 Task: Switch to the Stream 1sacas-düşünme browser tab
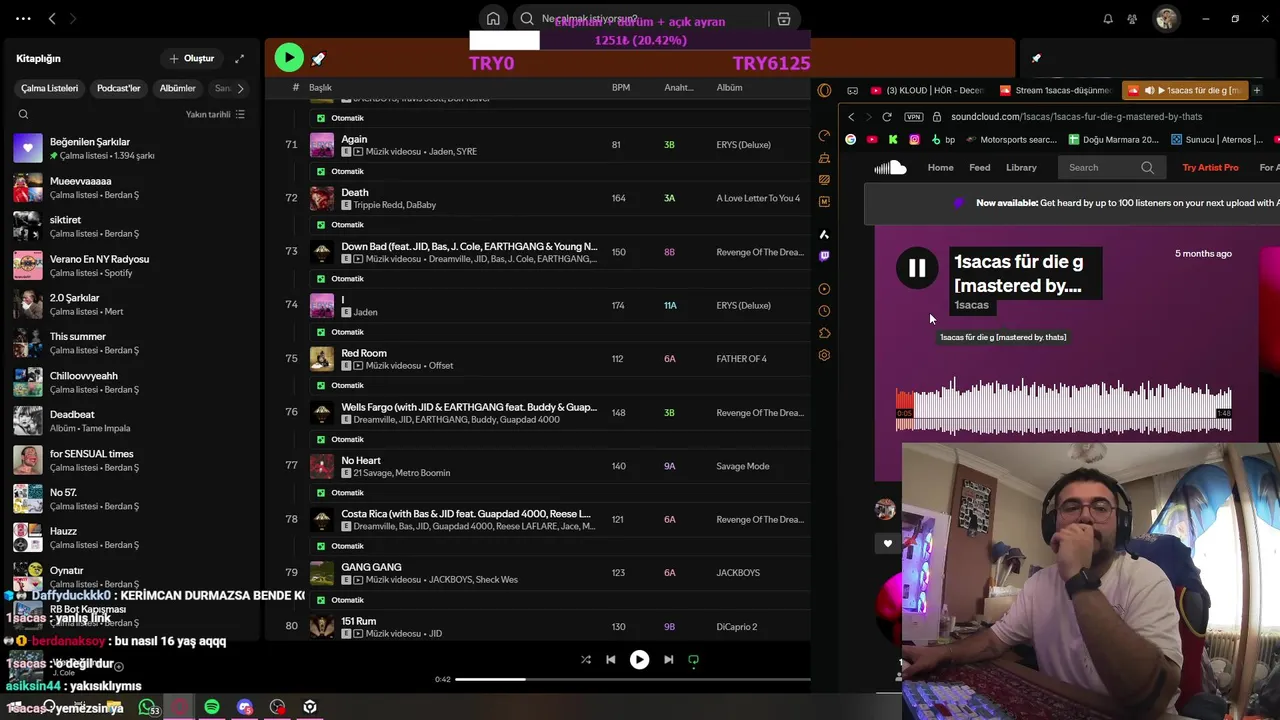pyautogui.click(x=1055, y=90)
